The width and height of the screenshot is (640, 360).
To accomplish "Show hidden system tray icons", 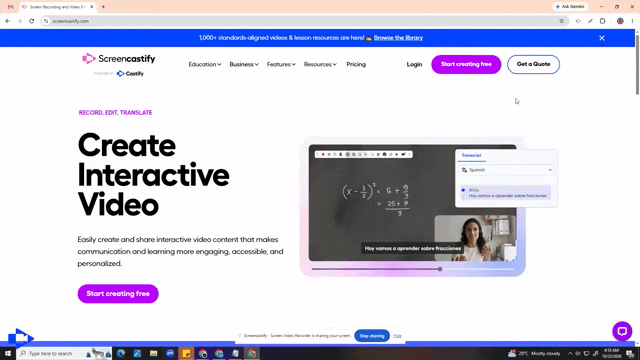I will click(x=570, y=353).
